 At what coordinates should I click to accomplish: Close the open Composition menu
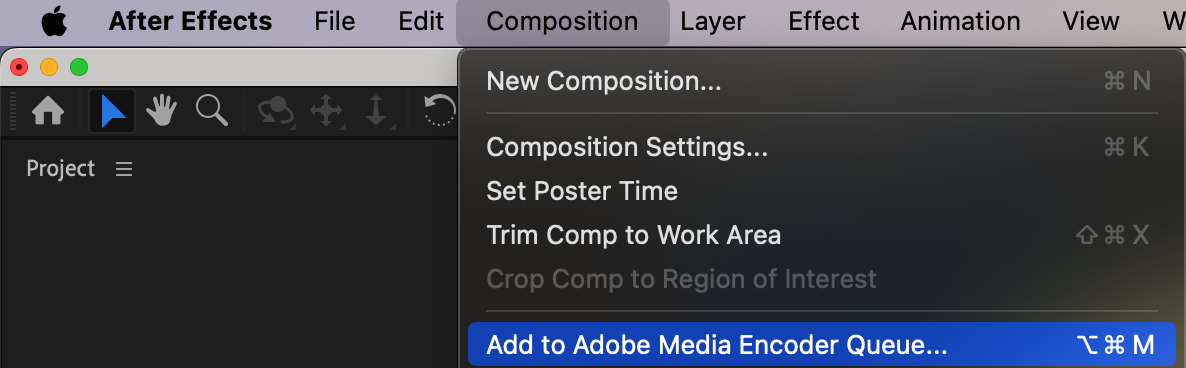[562, 22]
